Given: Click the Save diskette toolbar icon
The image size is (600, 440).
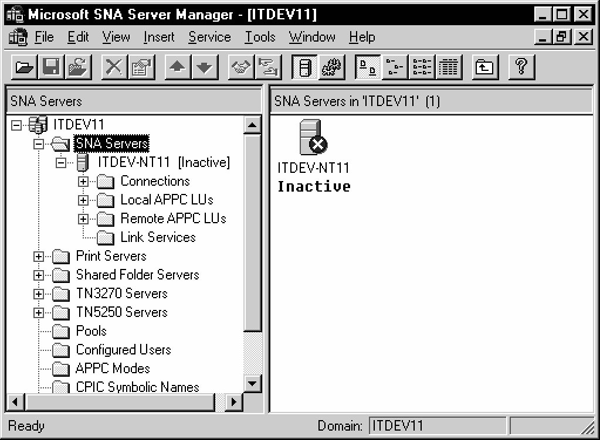Looking at the screenshot, I should [x=47, y=68].
